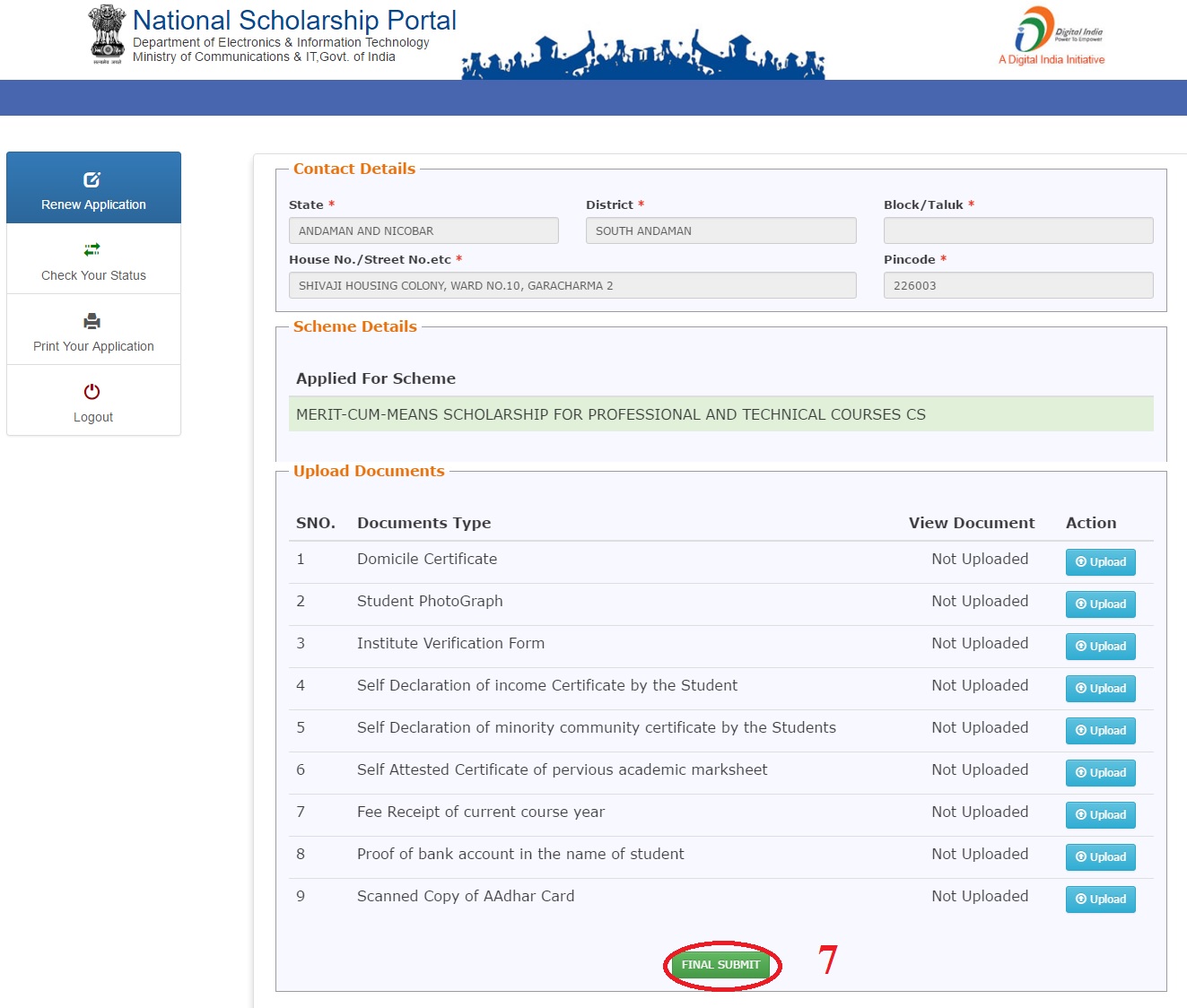The height and width of the screenshot is (1008, 1187).
Task: Select Logout from the sidebar
Action: (x=93, y=400)
